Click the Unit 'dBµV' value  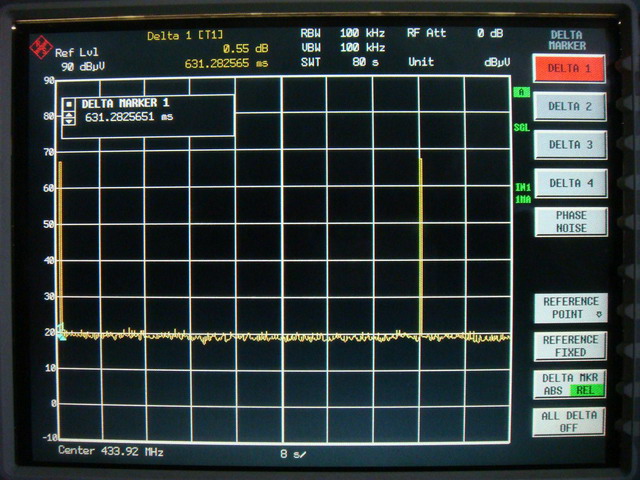[x=497, y=62]
